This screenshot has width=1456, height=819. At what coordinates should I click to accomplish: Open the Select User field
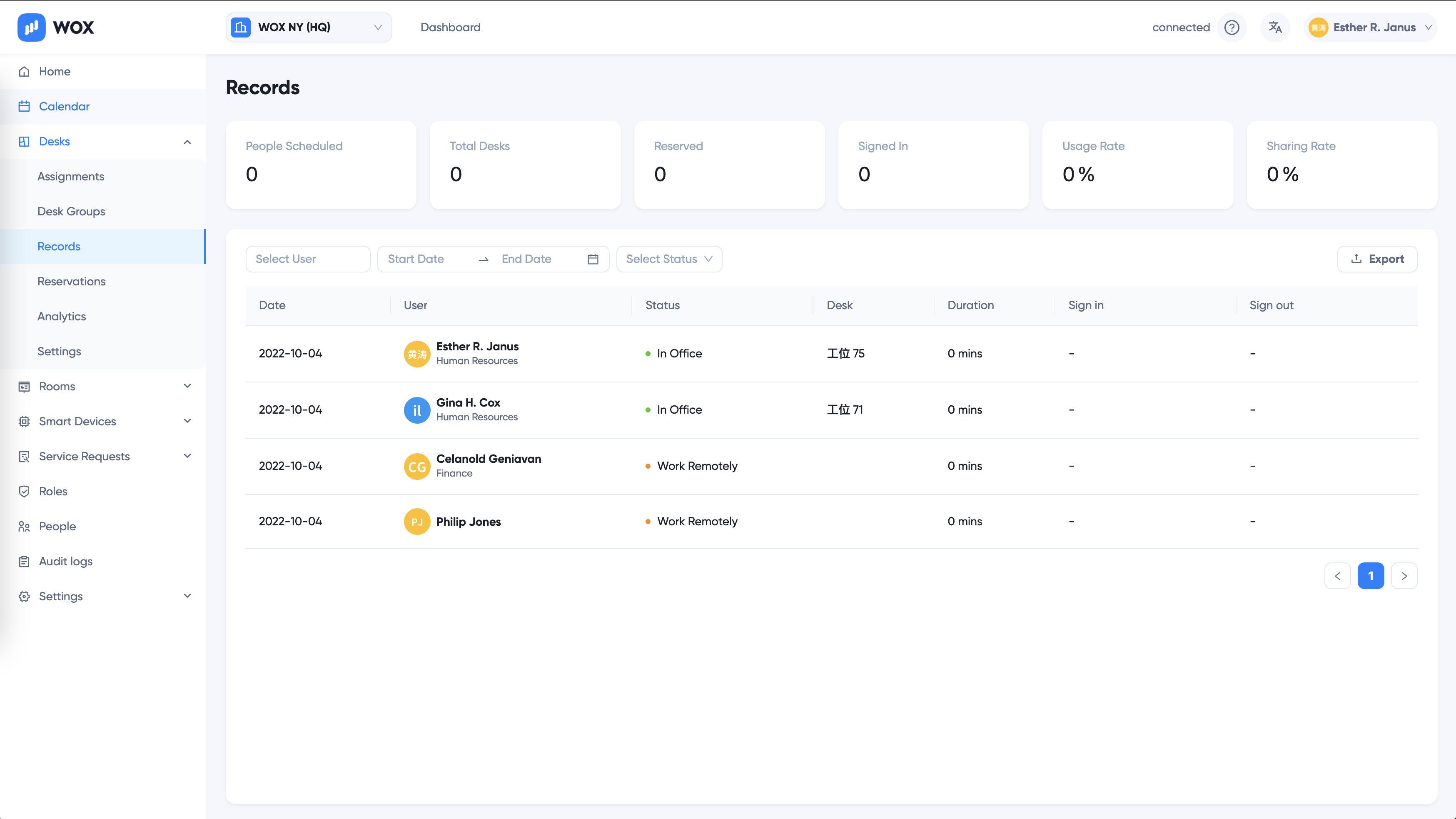click(307, 259)
